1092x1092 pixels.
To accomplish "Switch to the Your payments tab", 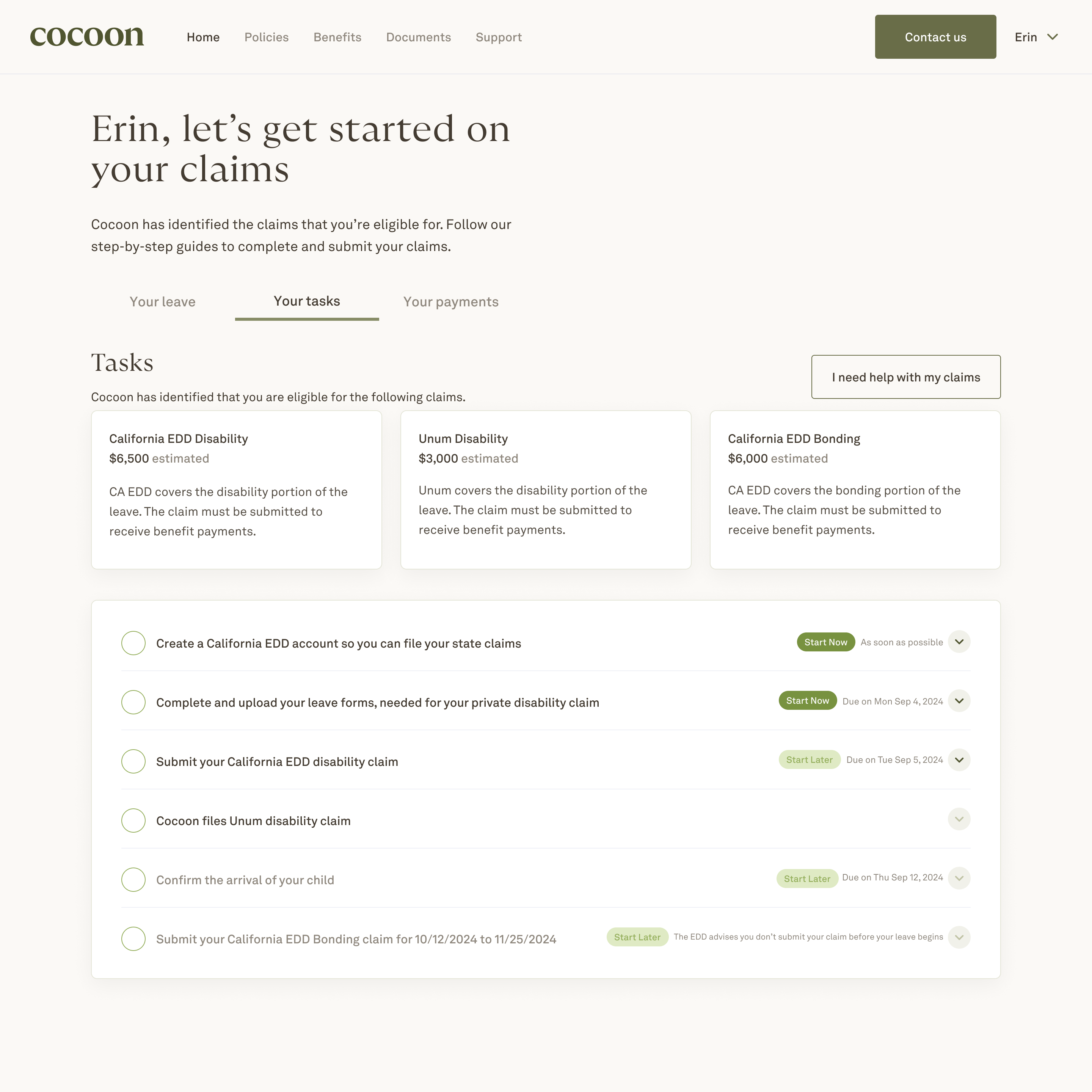I will 450,302.
